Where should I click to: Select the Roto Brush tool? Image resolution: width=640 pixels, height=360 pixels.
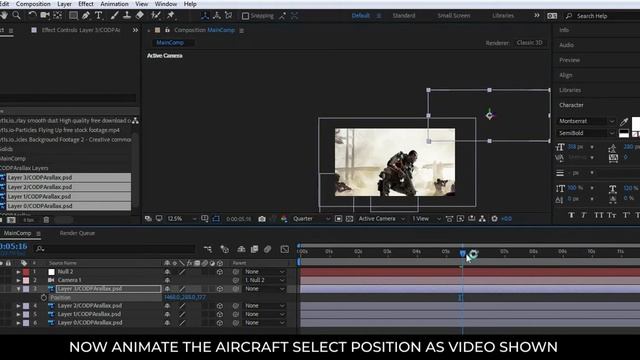click(156, 16)
